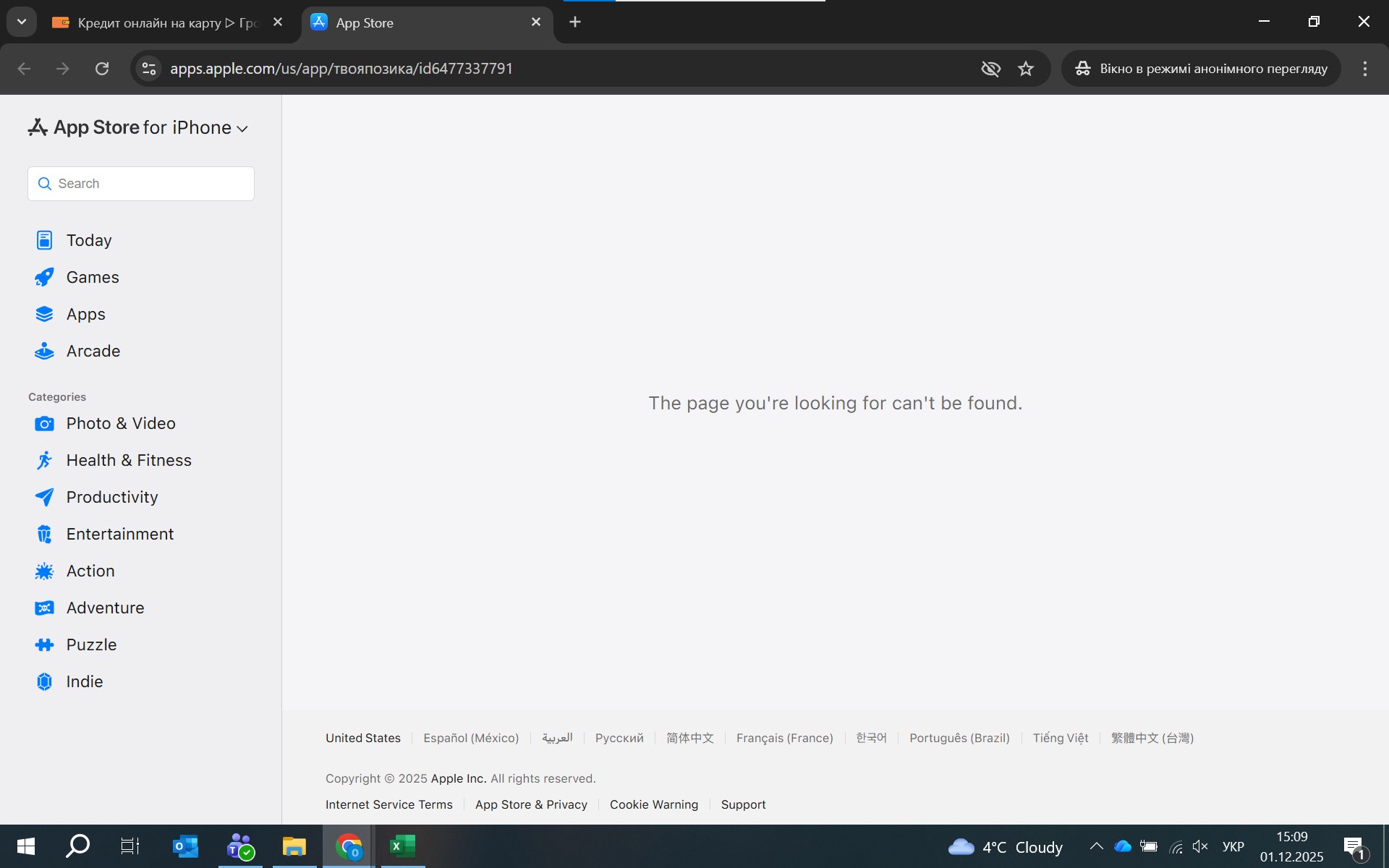Select the Apps layers icon
Screen dimensions: 1389x868
(44, 314)
